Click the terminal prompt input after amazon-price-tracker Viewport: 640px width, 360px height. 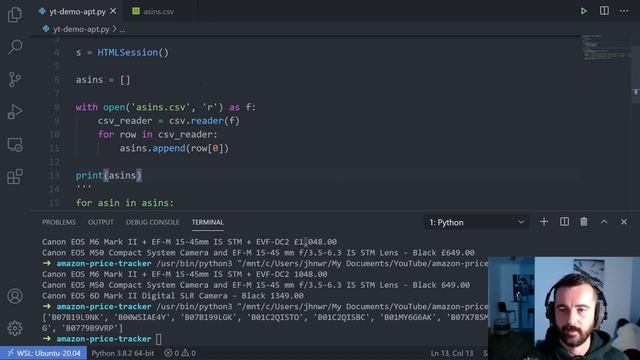coord(158,339)
